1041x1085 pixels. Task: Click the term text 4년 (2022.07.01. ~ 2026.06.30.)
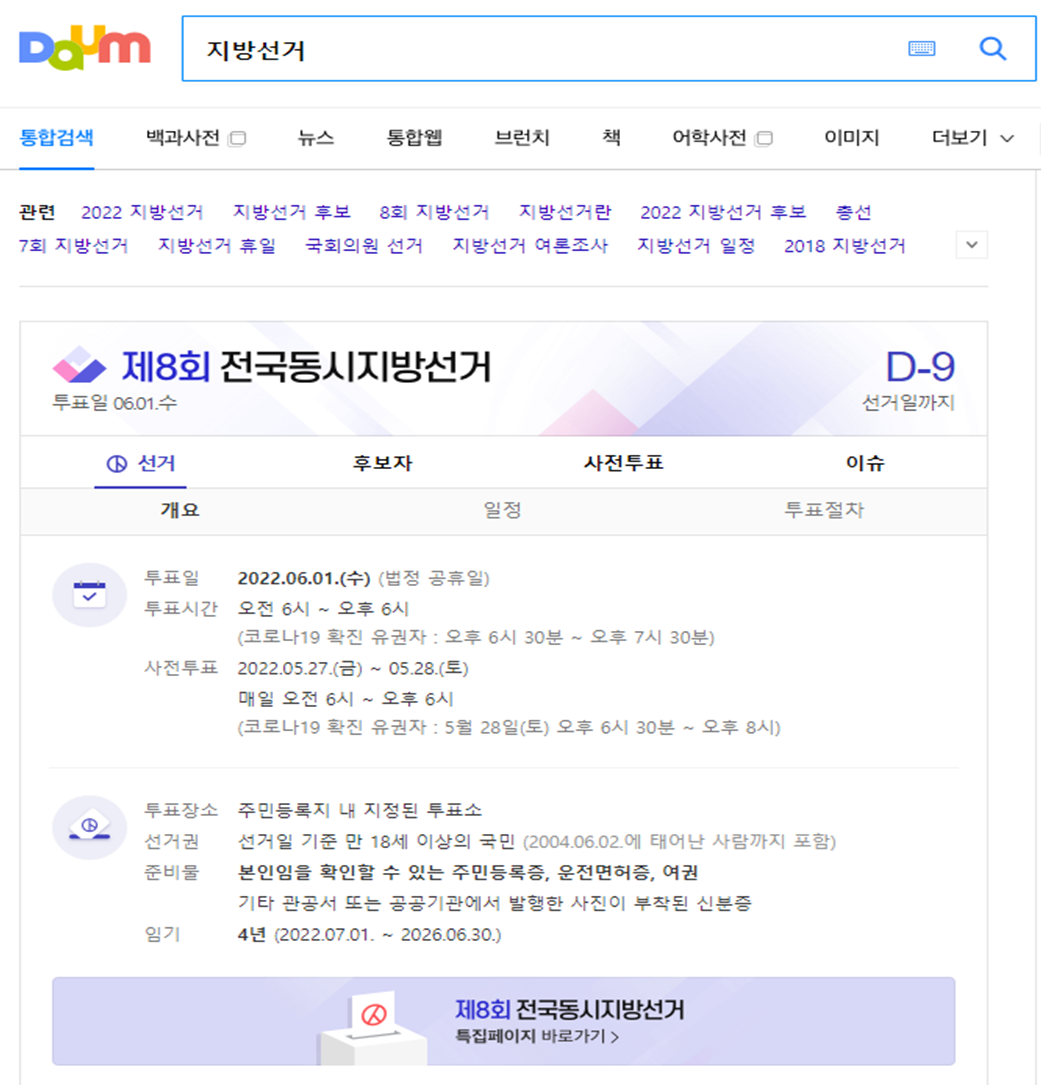click(370, 935)
